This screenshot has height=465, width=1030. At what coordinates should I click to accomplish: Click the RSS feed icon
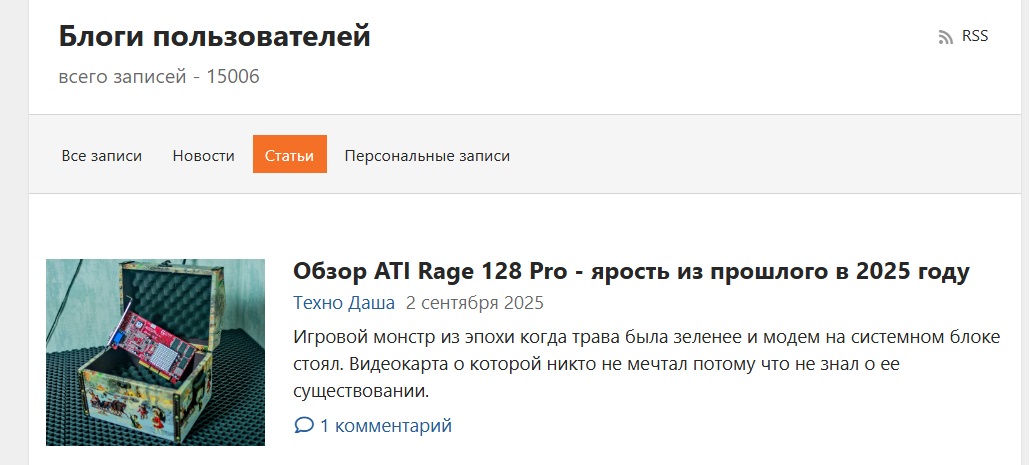click(x=945, y=37)
